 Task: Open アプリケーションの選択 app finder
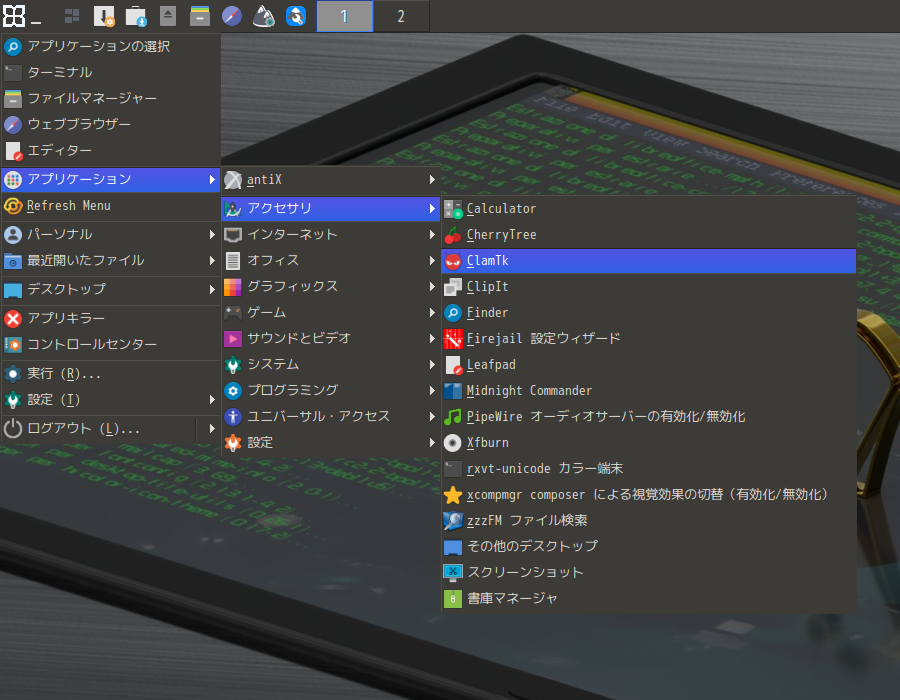pyautogui.click(x=111, y=46)
